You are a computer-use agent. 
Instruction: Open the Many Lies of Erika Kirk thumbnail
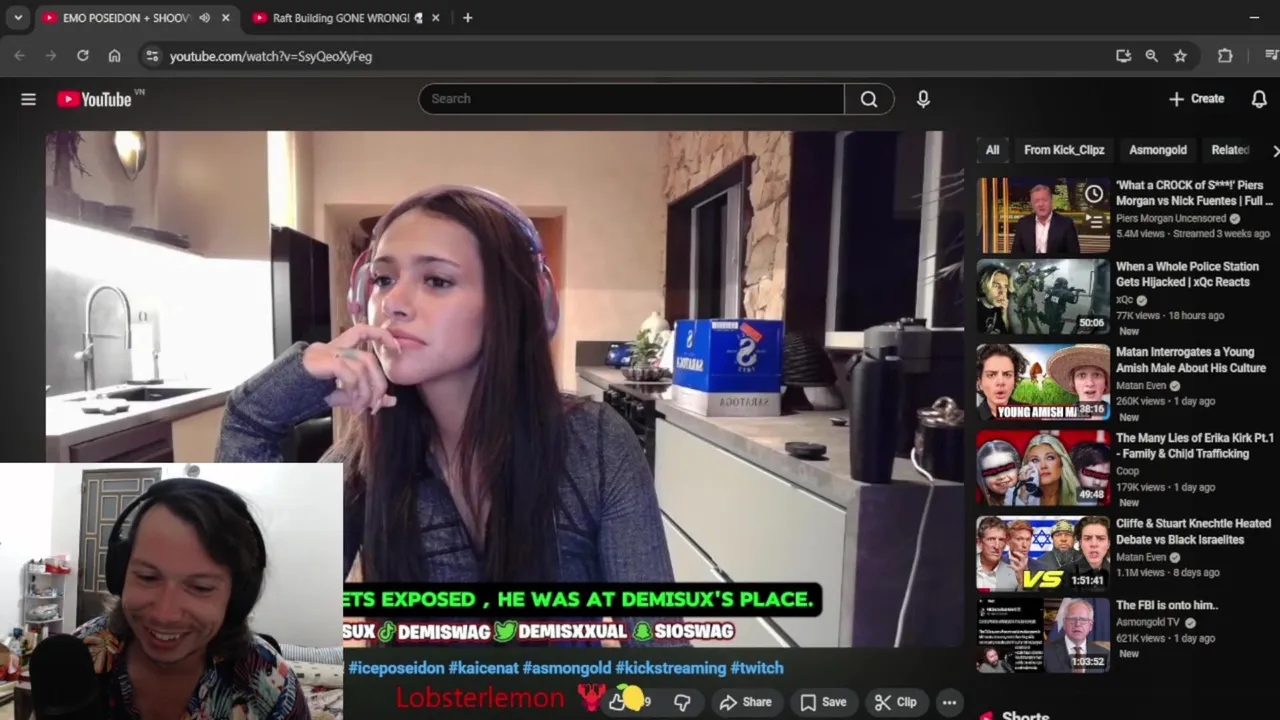tap(1043, 468)
